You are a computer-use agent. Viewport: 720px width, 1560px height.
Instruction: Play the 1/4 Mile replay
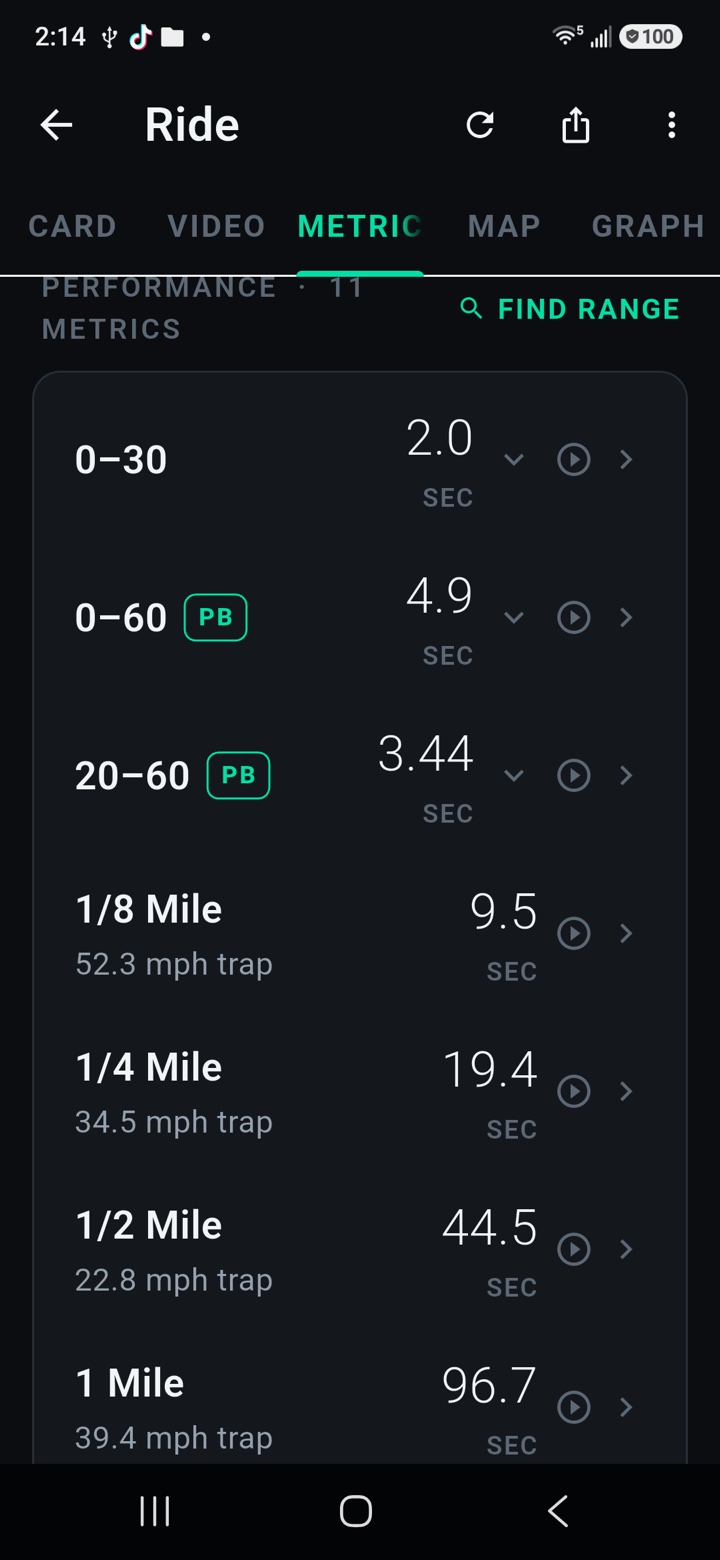(x=573, y=1091)
